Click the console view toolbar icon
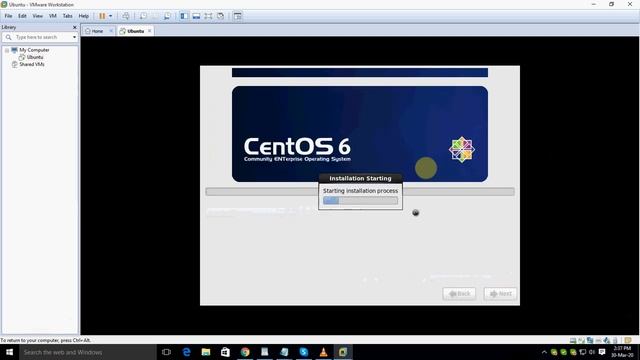Screen dimensions: 640x360 pyautogui.click(x=238, y=16)
